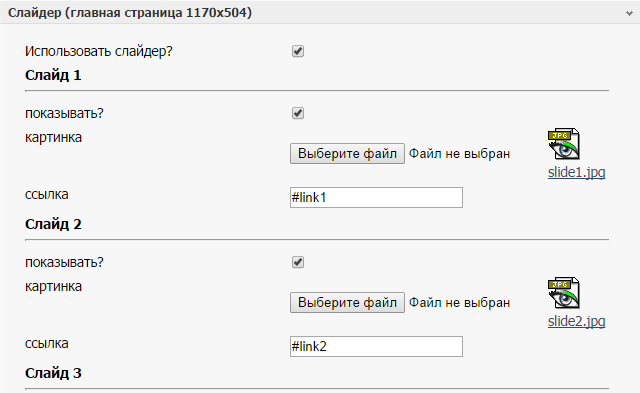This screenshot has width=640, height=393.
Task: Toggle the Использовать слайдер? checkbox
Action: [x=298, y=51]
